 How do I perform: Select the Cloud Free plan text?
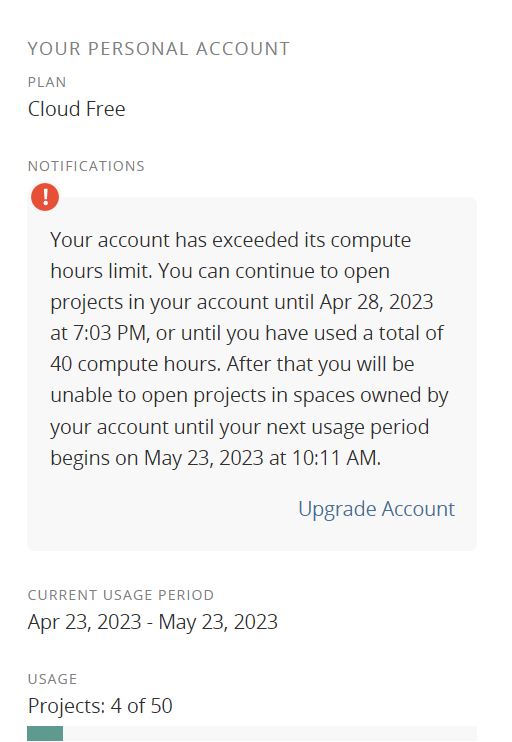tap(77, 109)
